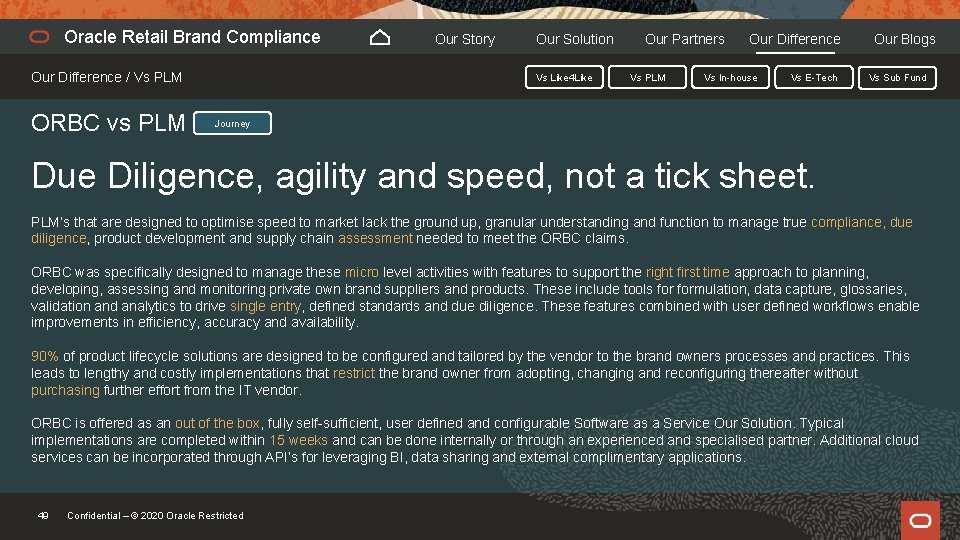Click the highlighted 'right first time' text

[688, 272]
